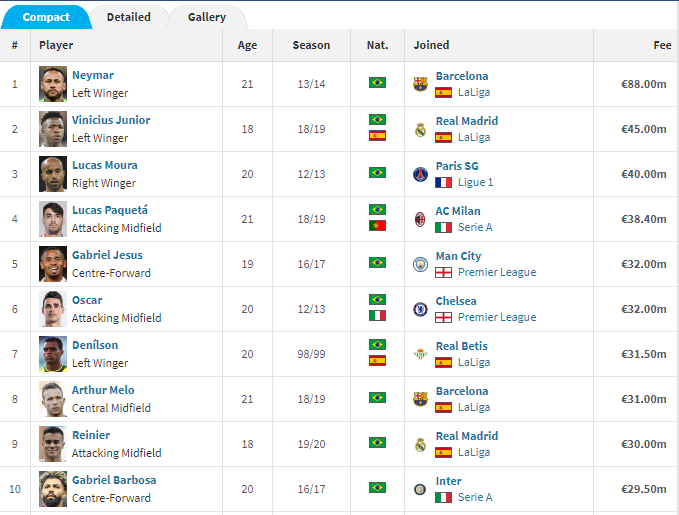Click Gabriel Barbosa's portrait thumbnail
This screenshot has height=515, width=679.
pyautogui.click(x=53, y=489)
